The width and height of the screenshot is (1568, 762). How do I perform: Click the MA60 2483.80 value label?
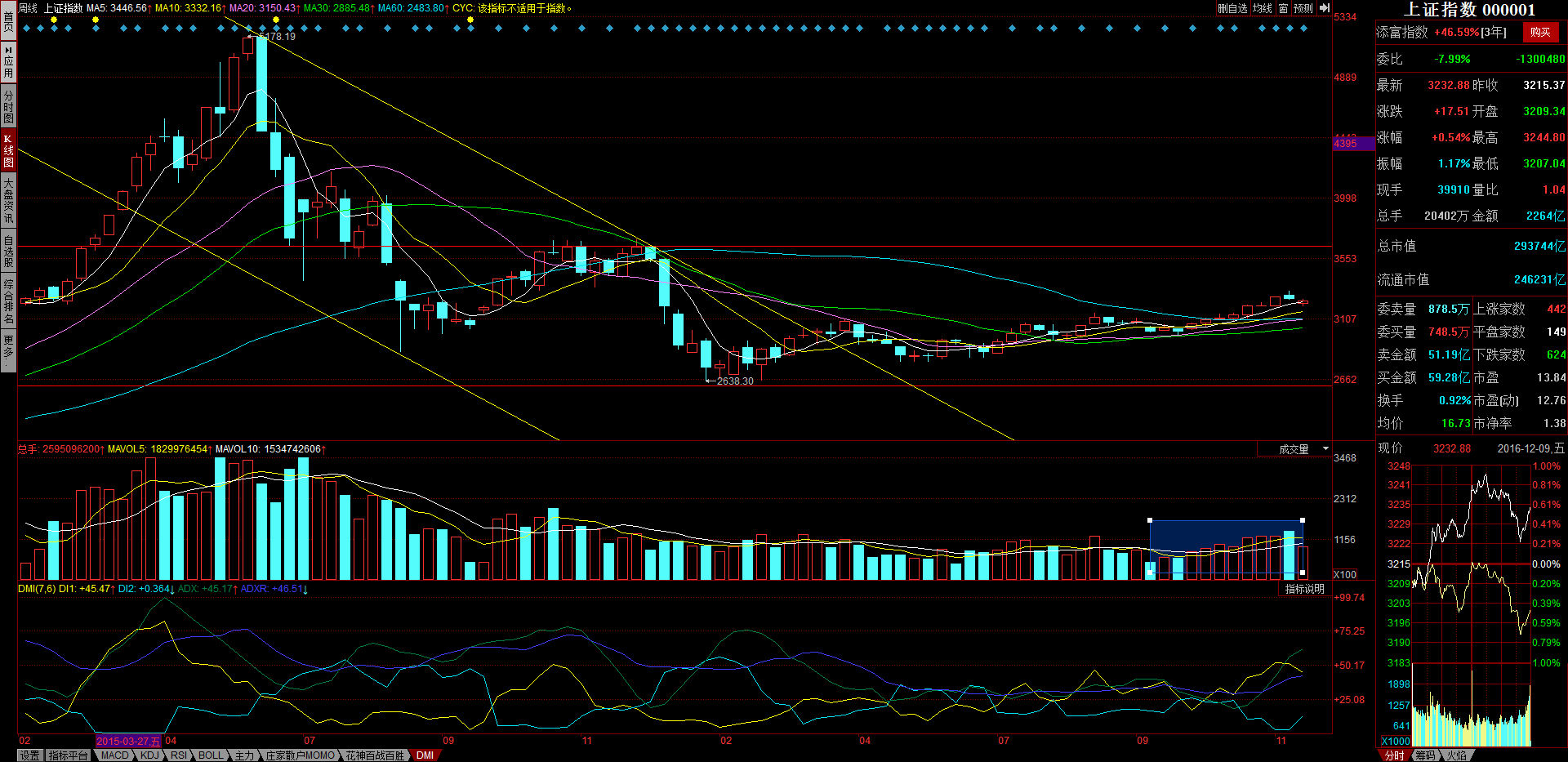tap(413, 8)
